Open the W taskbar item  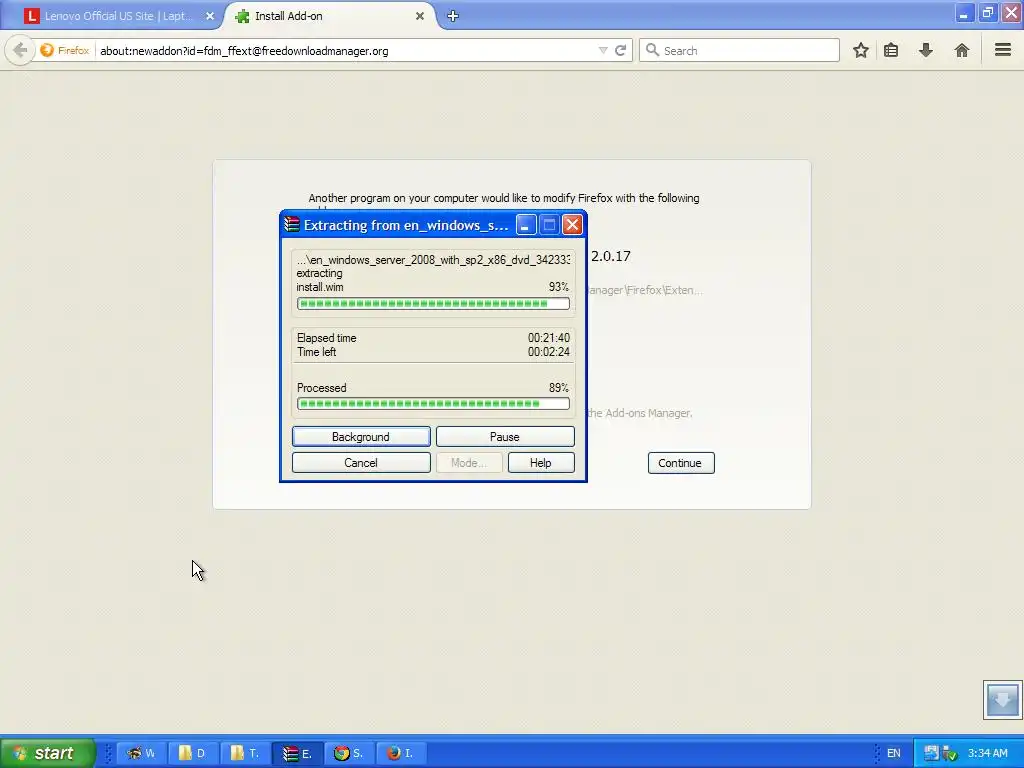pos(141,753)
